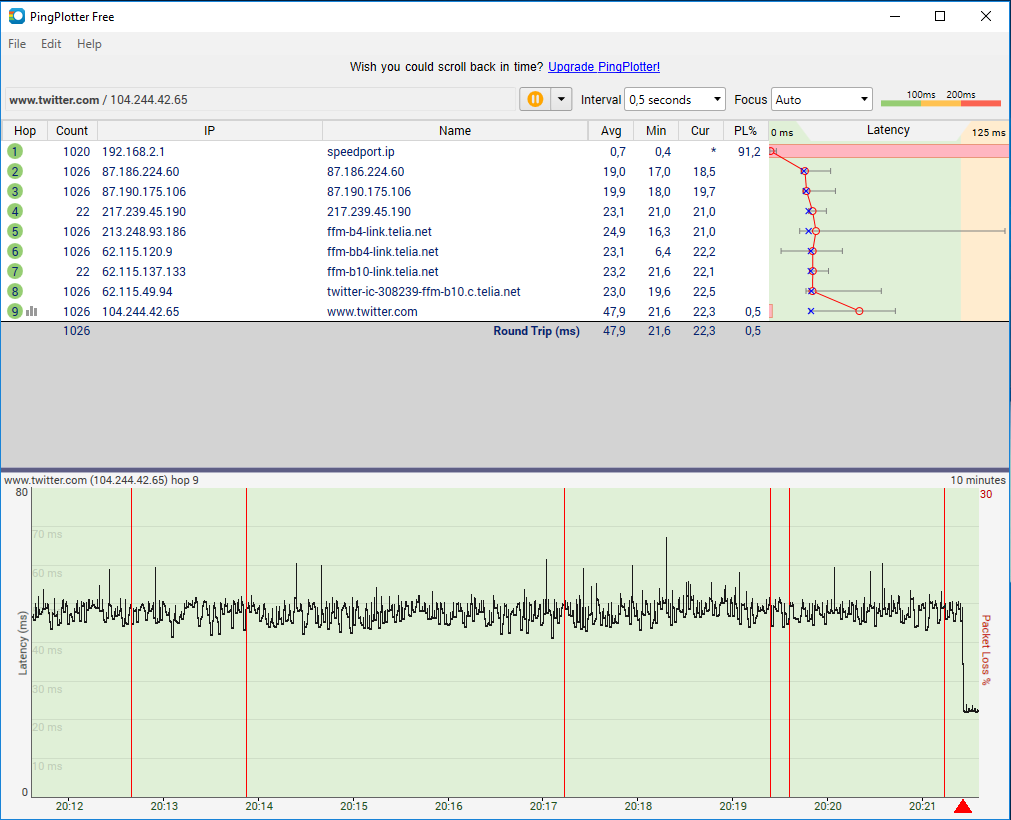This screenshot has height=820, width=1011.
Task: Select the www.twitter.com name in hop 9
Action: point(372,311)
